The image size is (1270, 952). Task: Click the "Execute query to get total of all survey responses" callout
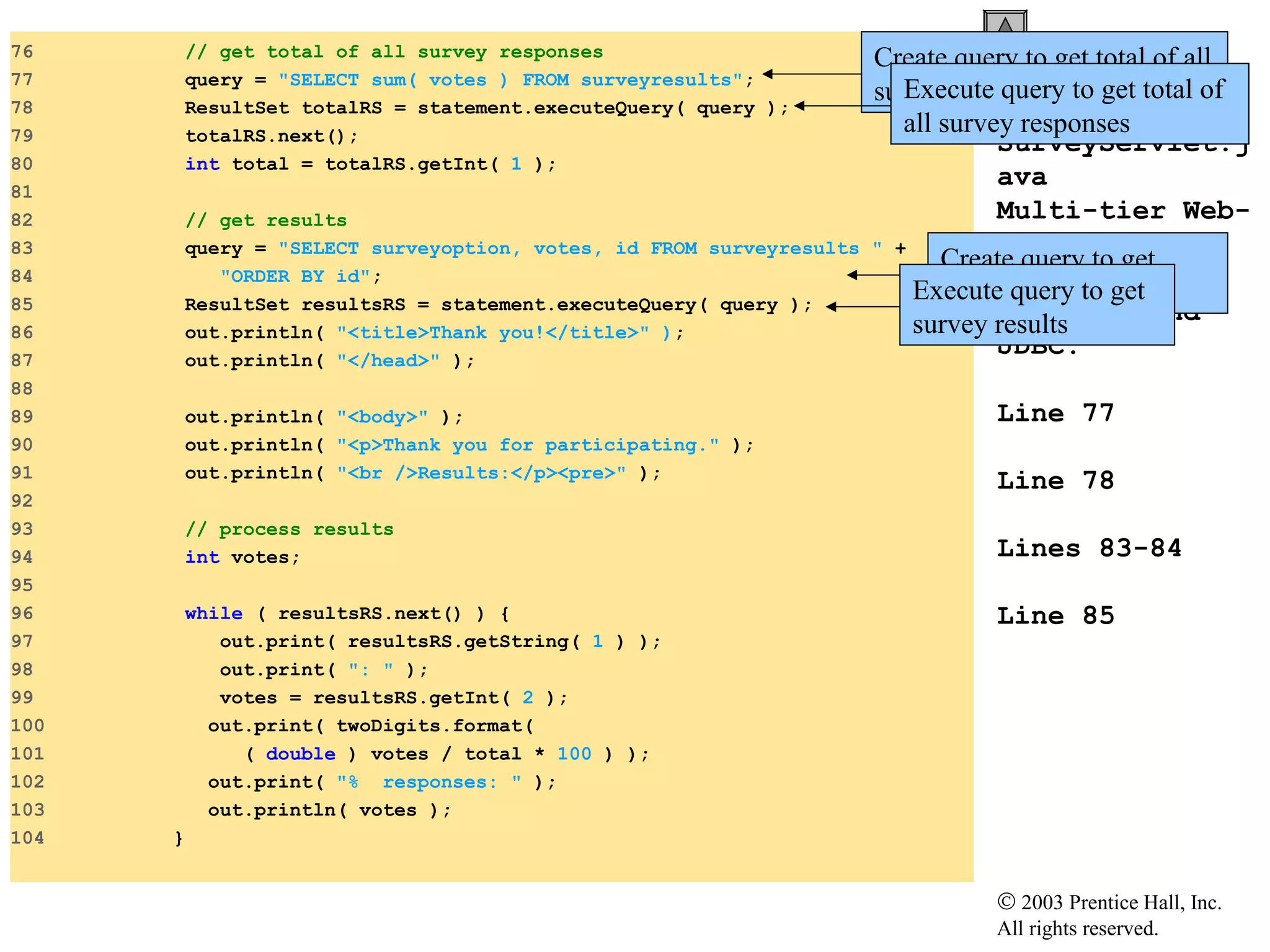[x=1070, y=104]
